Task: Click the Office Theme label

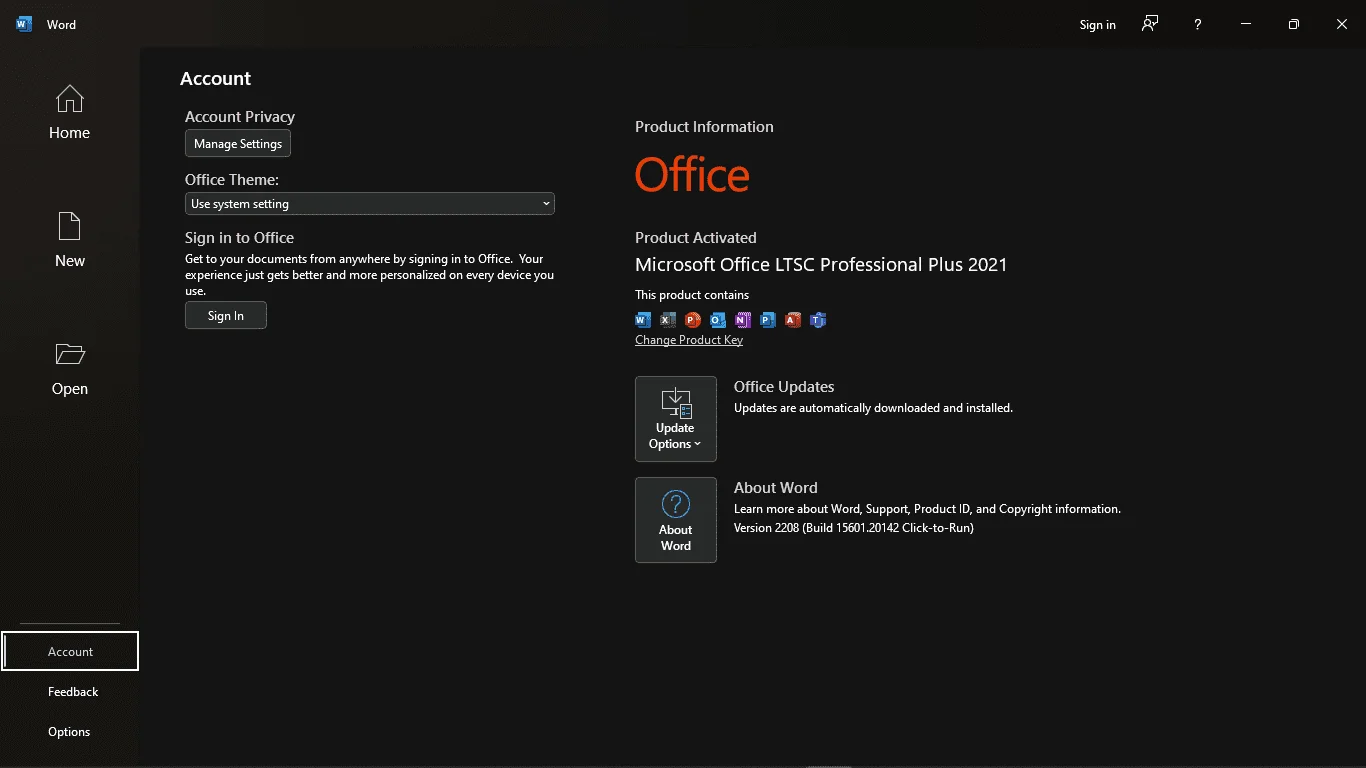Action: tap(232, 180)
